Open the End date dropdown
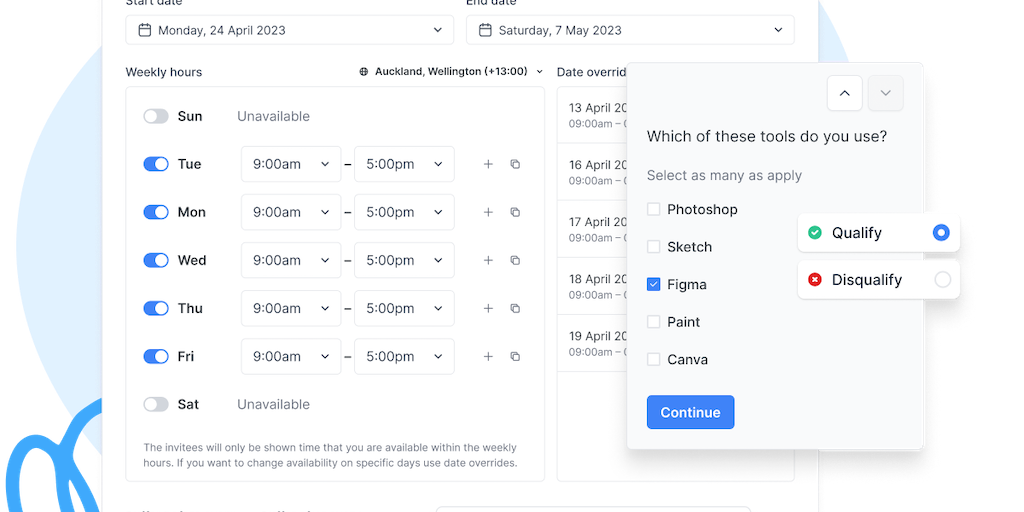1024x512 pixels. [x=630, y=30]
